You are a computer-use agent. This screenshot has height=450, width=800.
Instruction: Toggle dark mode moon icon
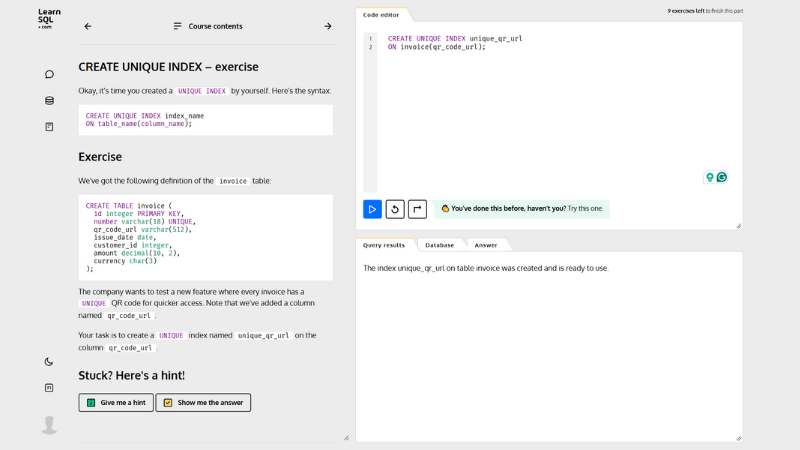49,362
